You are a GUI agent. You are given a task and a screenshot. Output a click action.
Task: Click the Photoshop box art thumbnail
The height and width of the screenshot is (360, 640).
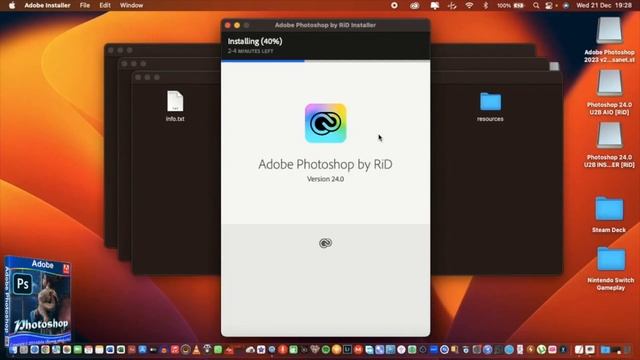tap(38, 300)
